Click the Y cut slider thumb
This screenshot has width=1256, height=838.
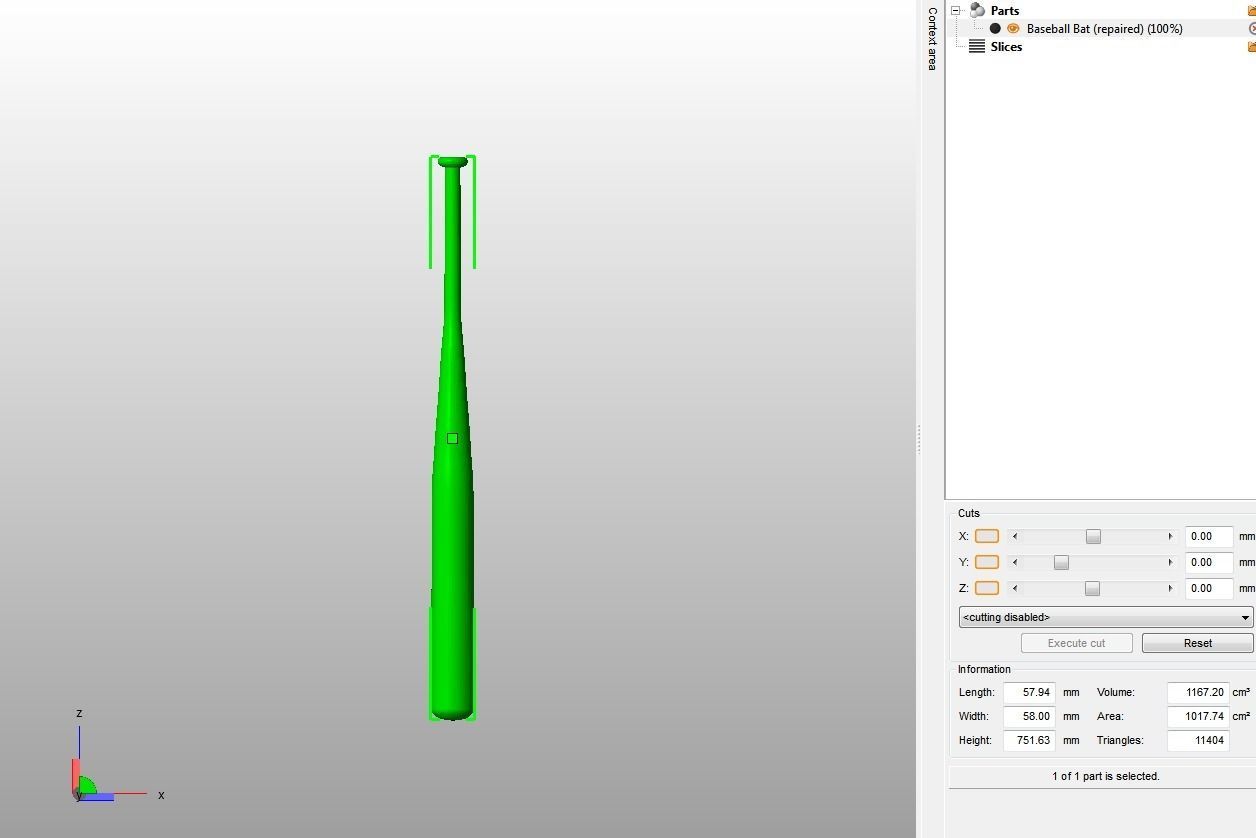[x=1061, y=562]
